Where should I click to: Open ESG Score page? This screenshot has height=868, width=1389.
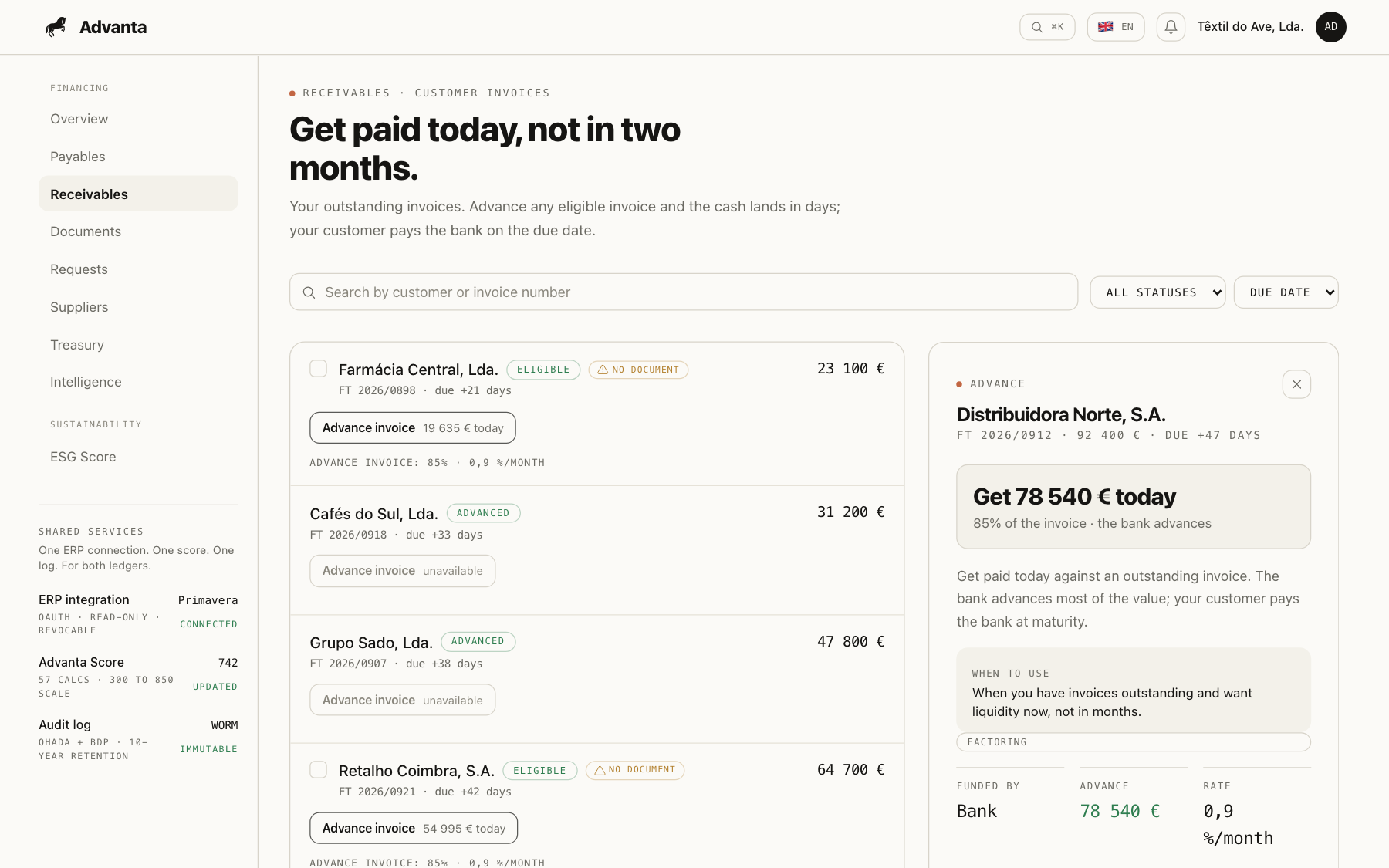tap(138, 457)
